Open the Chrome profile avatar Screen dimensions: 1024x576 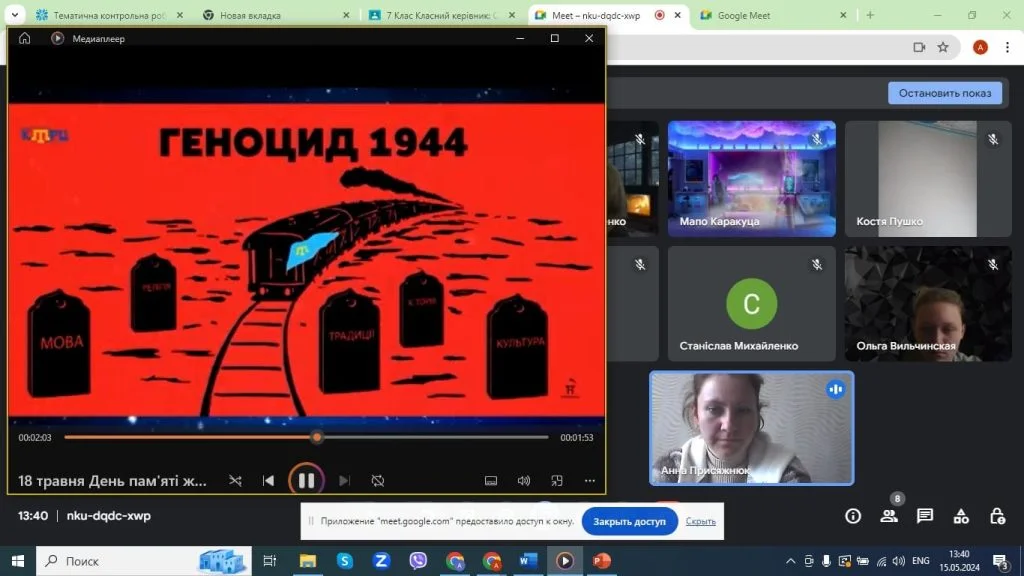(x=980, y=47)
